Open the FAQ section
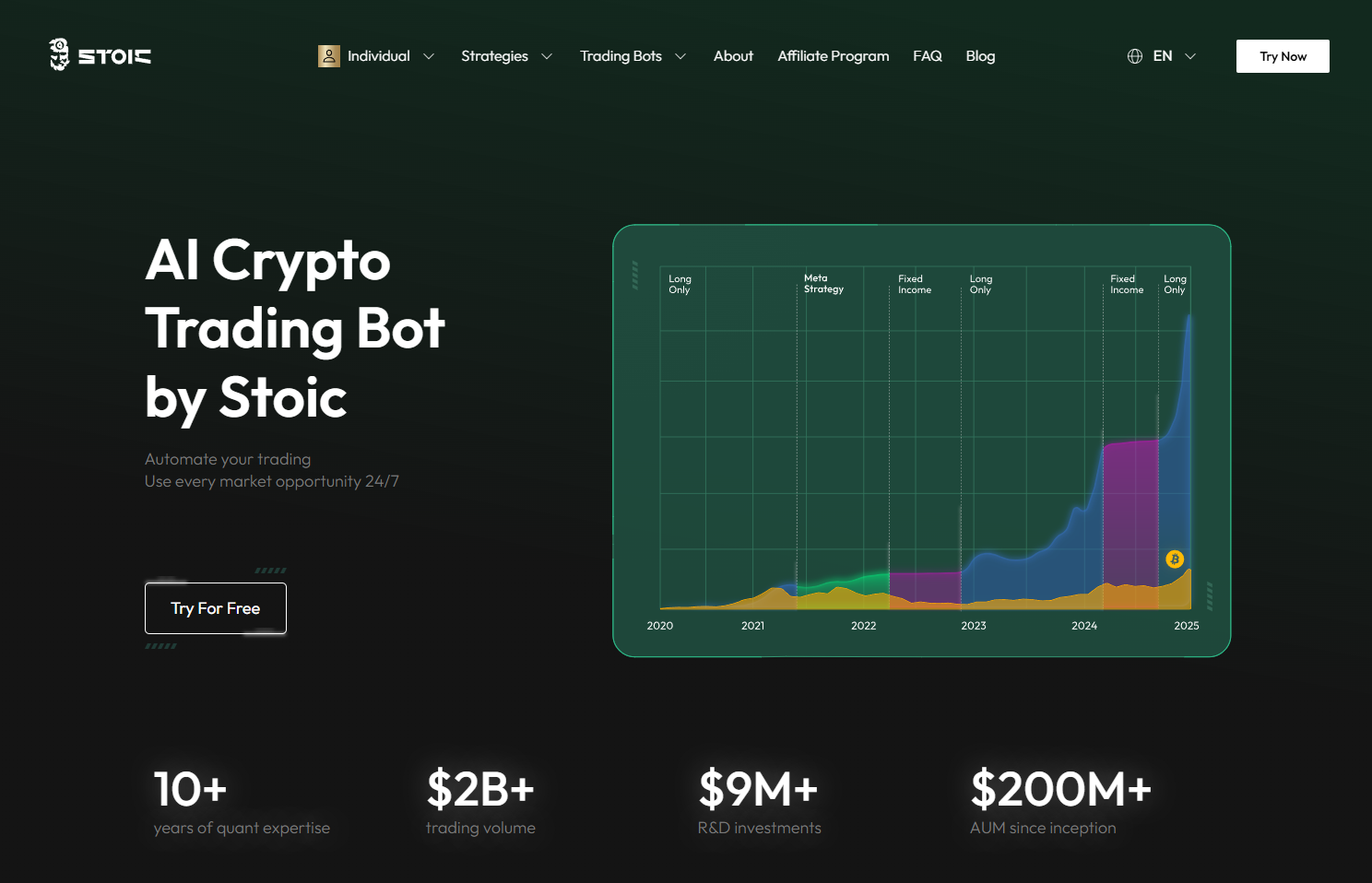1372x883 pixels. (x=927, y=56)
